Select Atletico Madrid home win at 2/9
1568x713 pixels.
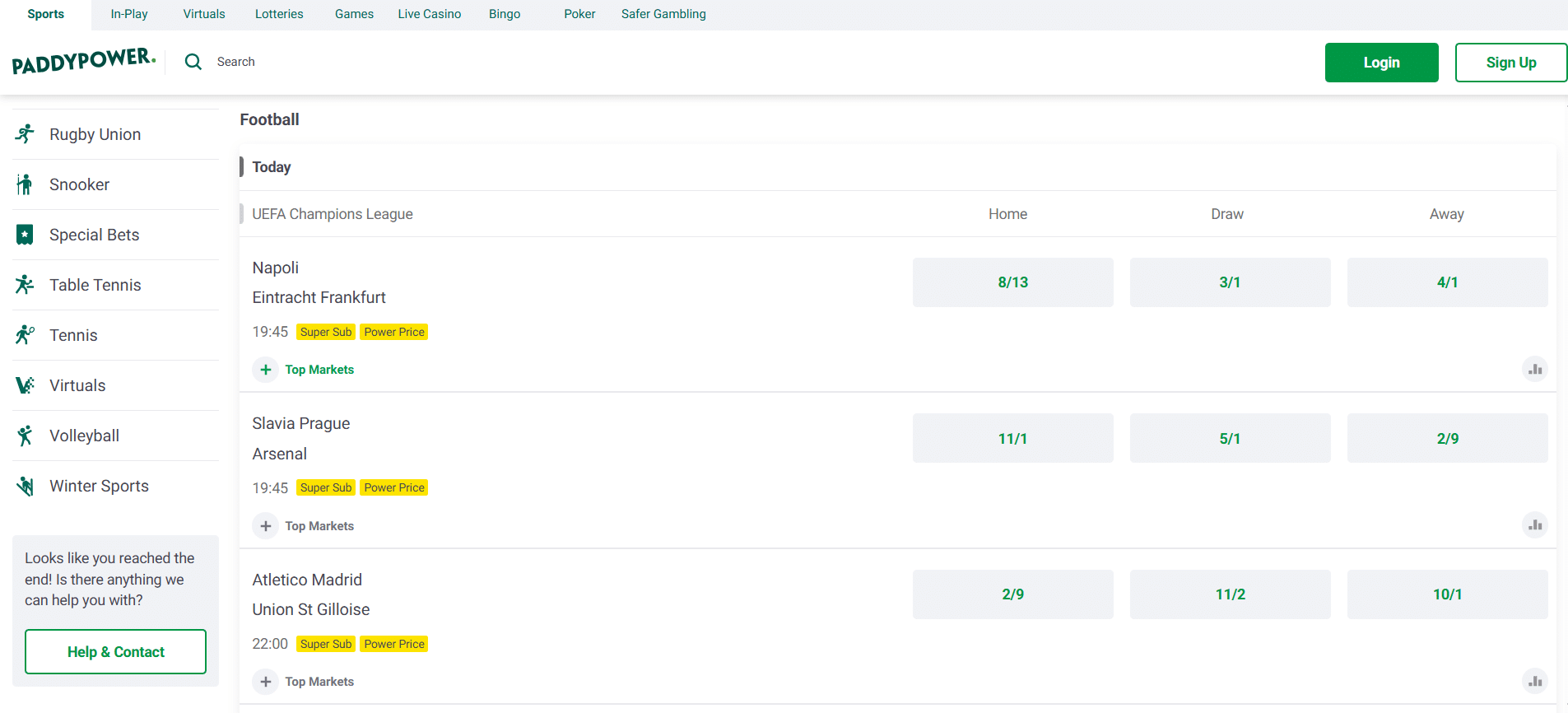[x=1013, y=594]
